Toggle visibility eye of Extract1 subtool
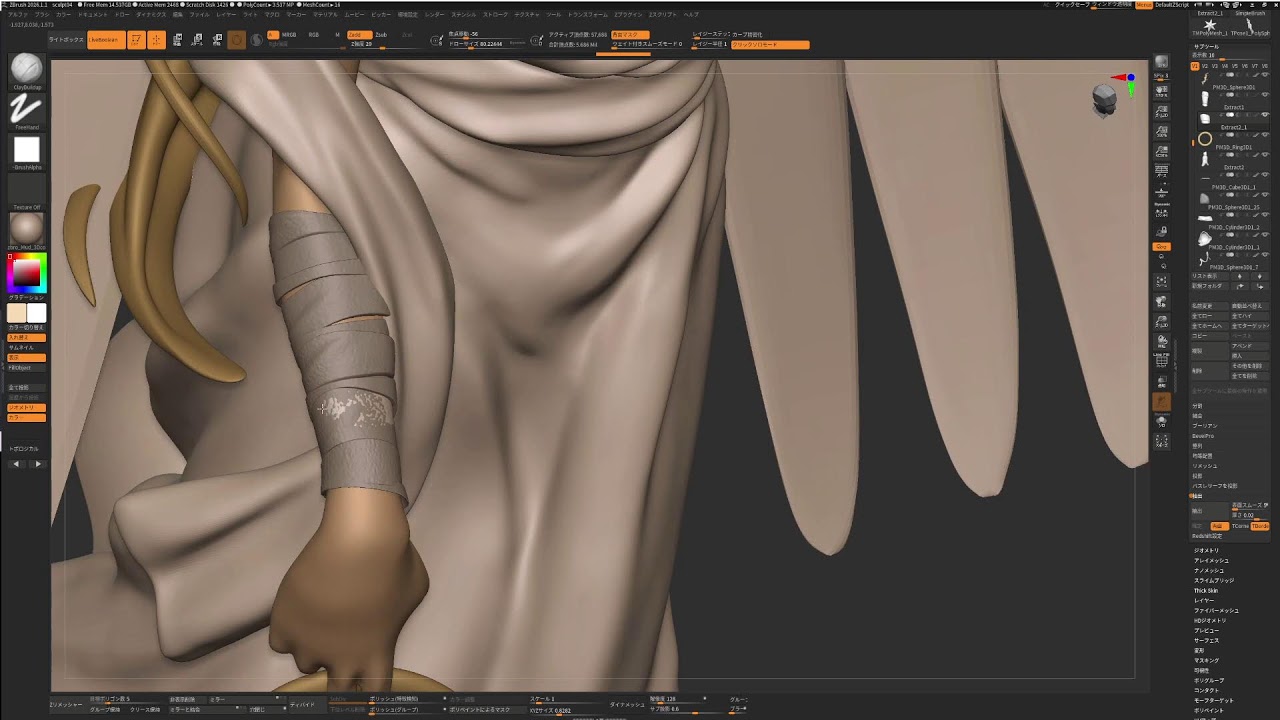The image size is (1280, 720). point(1265,94)
